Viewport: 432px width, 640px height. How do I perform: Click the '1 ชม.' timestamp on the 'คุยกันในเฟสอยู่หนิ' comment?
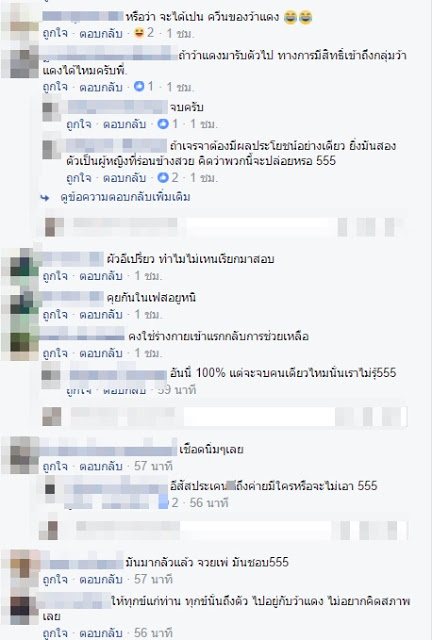[x=148, y=315]
